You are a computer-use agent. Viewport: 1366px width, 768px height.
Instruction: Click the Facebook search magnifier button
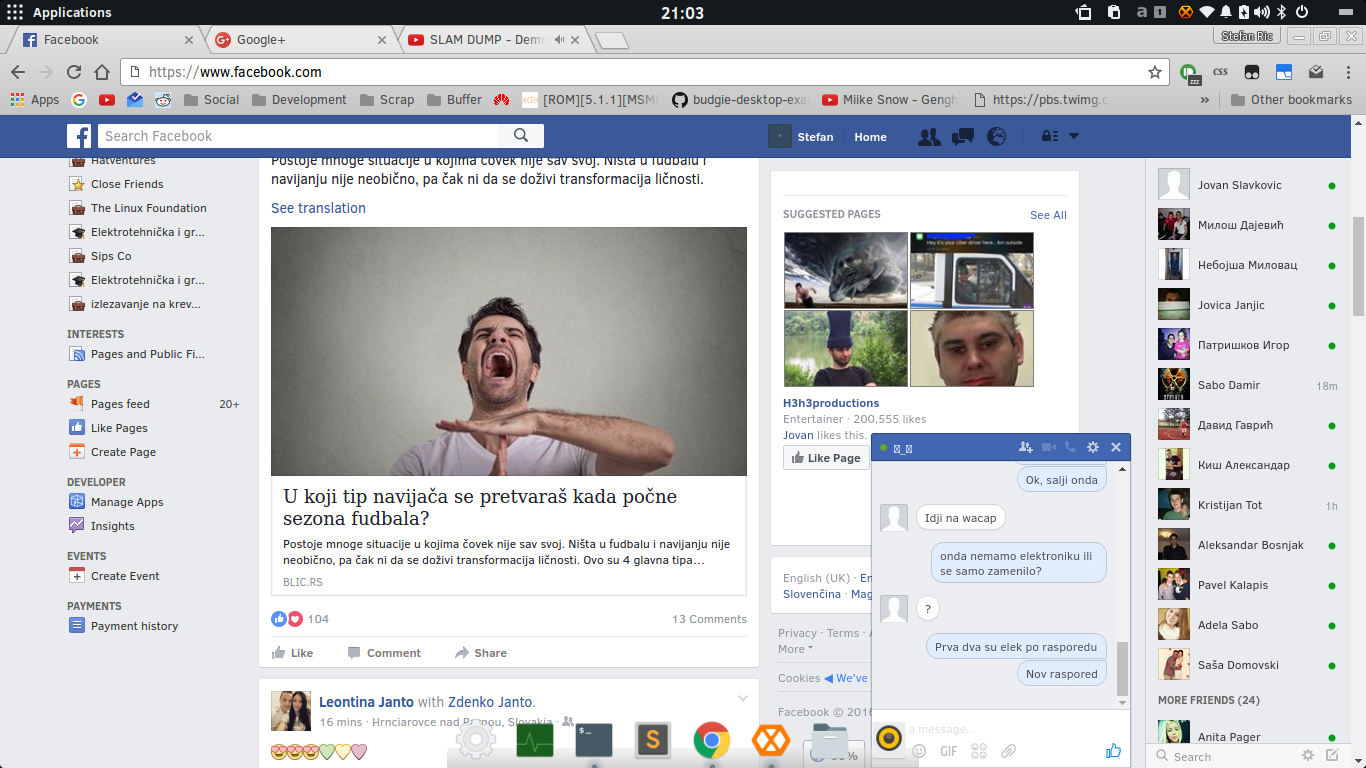coord(521,136)
